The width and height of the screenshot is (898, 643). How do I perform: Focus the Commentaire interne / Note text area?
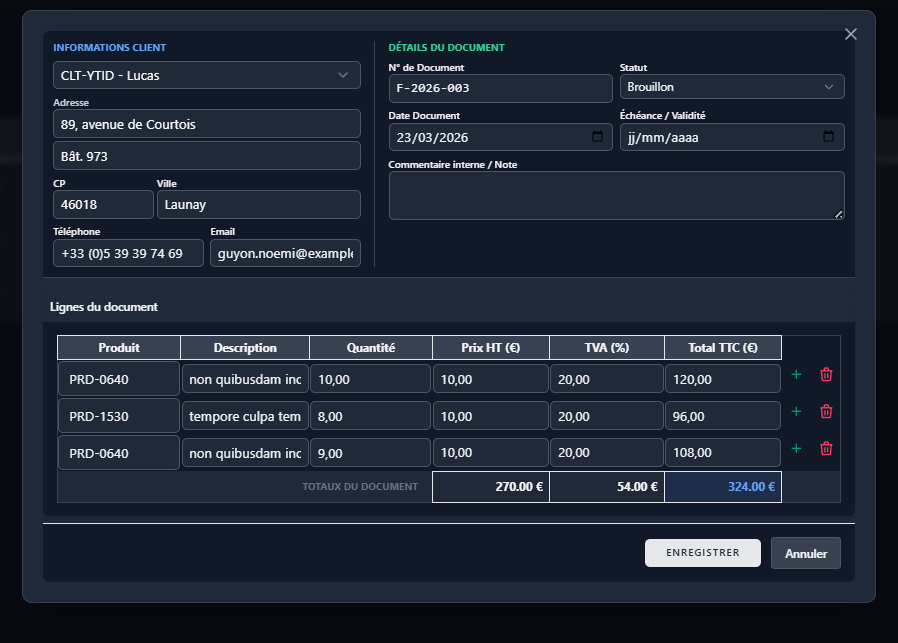pyautogui.click(x=616, y=195)
